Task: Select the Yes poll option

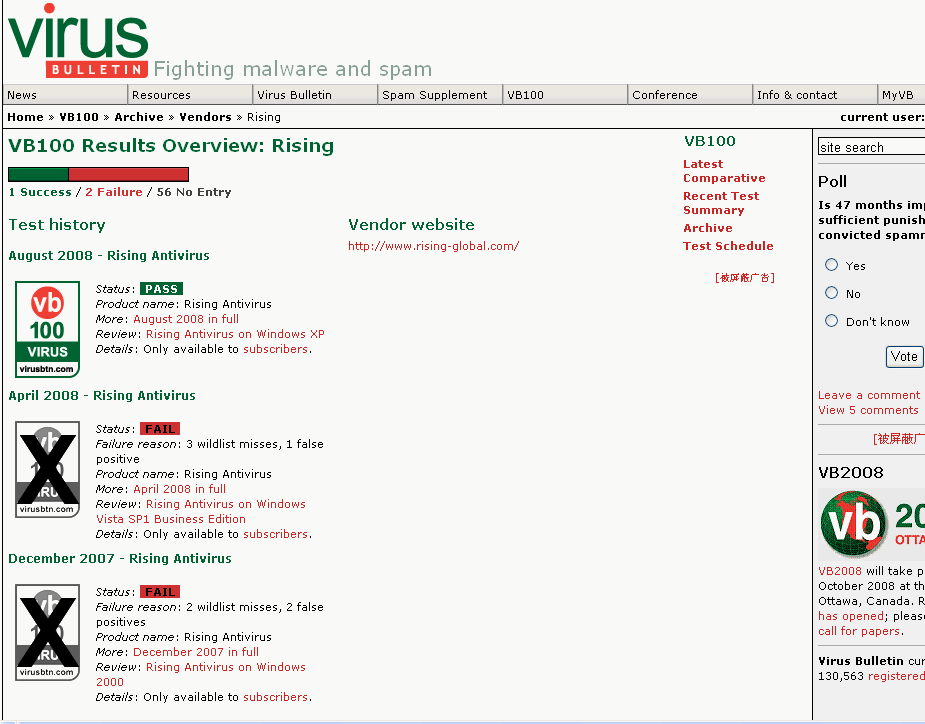Action: pyautogui.click(x=831, y=265)
